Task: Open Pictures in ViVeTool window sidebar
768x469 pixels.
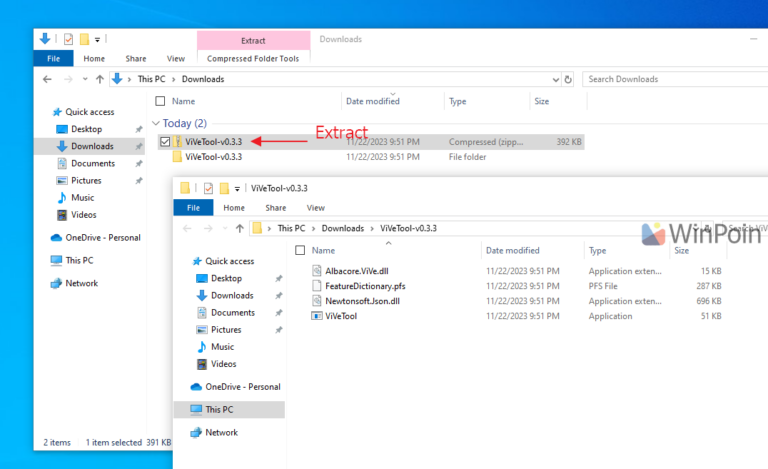Action: point(226,330)
